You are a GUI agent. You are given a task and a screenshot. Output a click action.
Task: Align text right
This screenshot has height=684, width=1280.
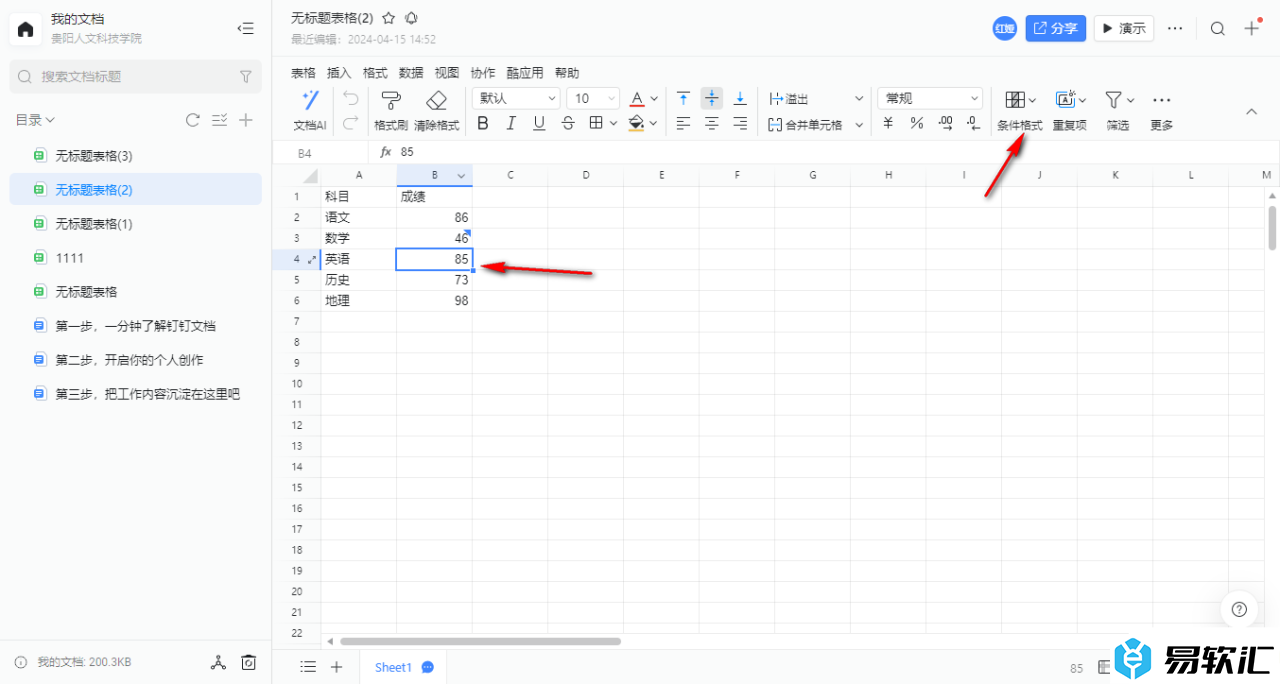pos(740,123)
